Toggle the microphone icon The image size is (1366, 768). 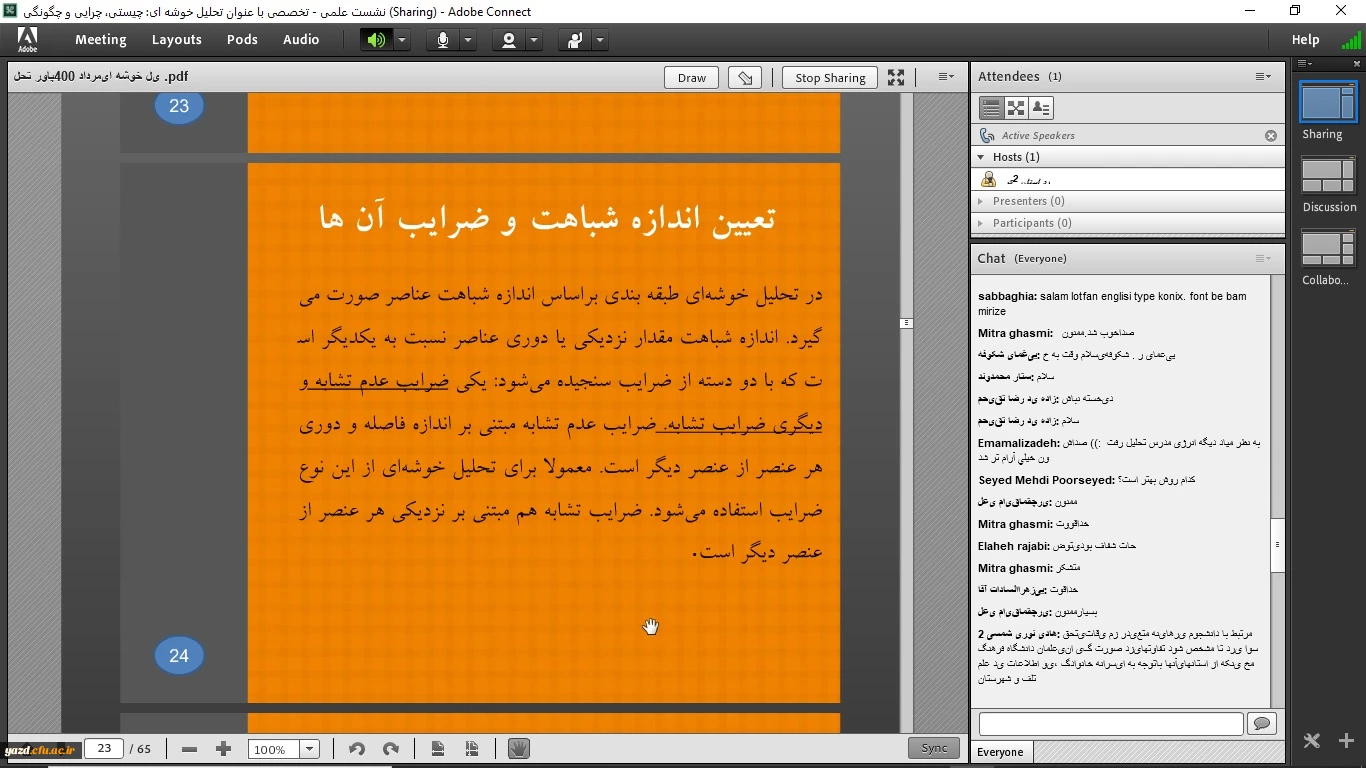tap(442, 40)
